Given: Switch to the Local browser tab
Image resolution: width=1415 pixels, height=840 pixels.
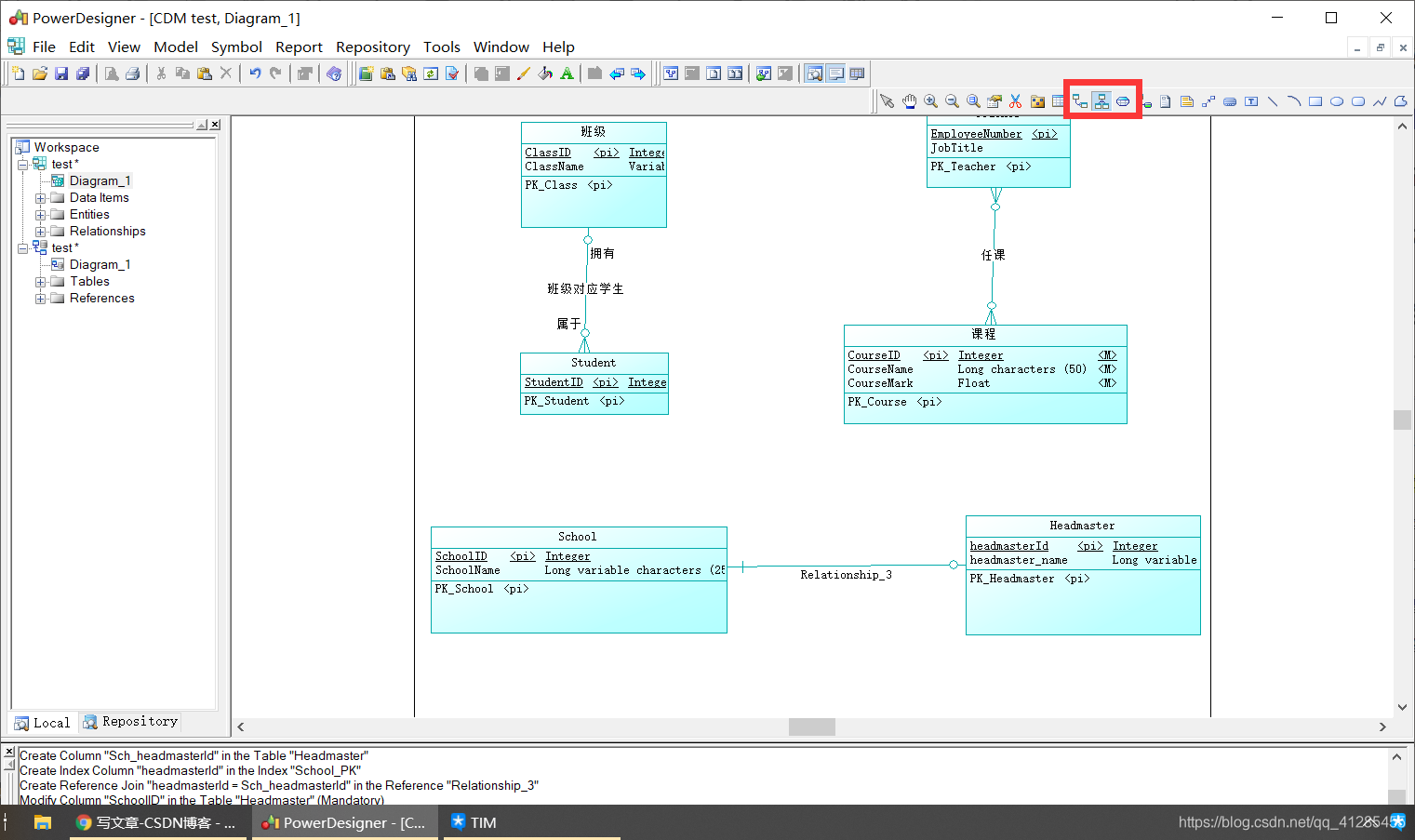Looking at the screenshot, I should click(43, 723).
